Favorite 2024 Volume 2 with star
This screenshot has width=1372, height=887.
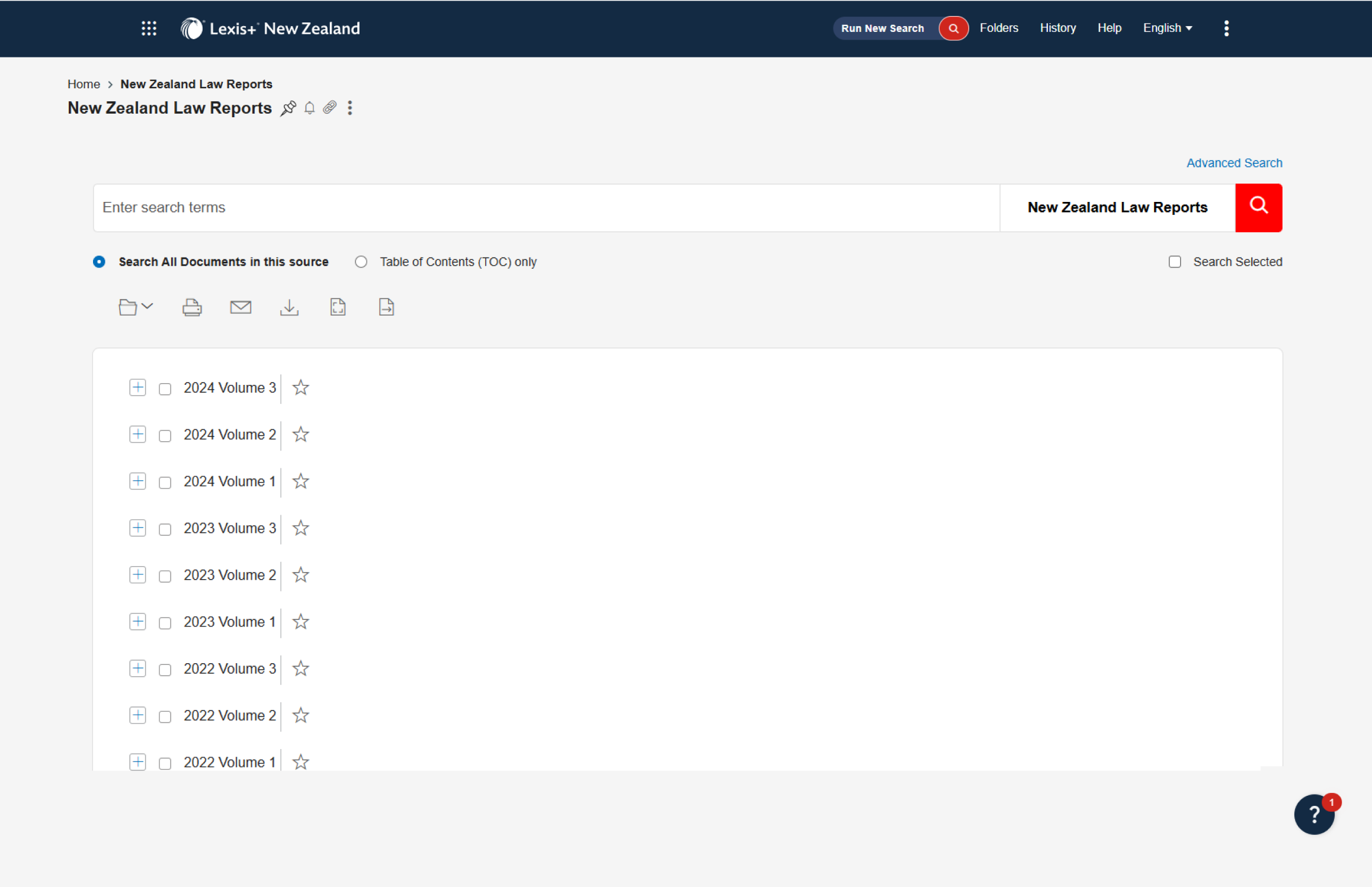301,435
